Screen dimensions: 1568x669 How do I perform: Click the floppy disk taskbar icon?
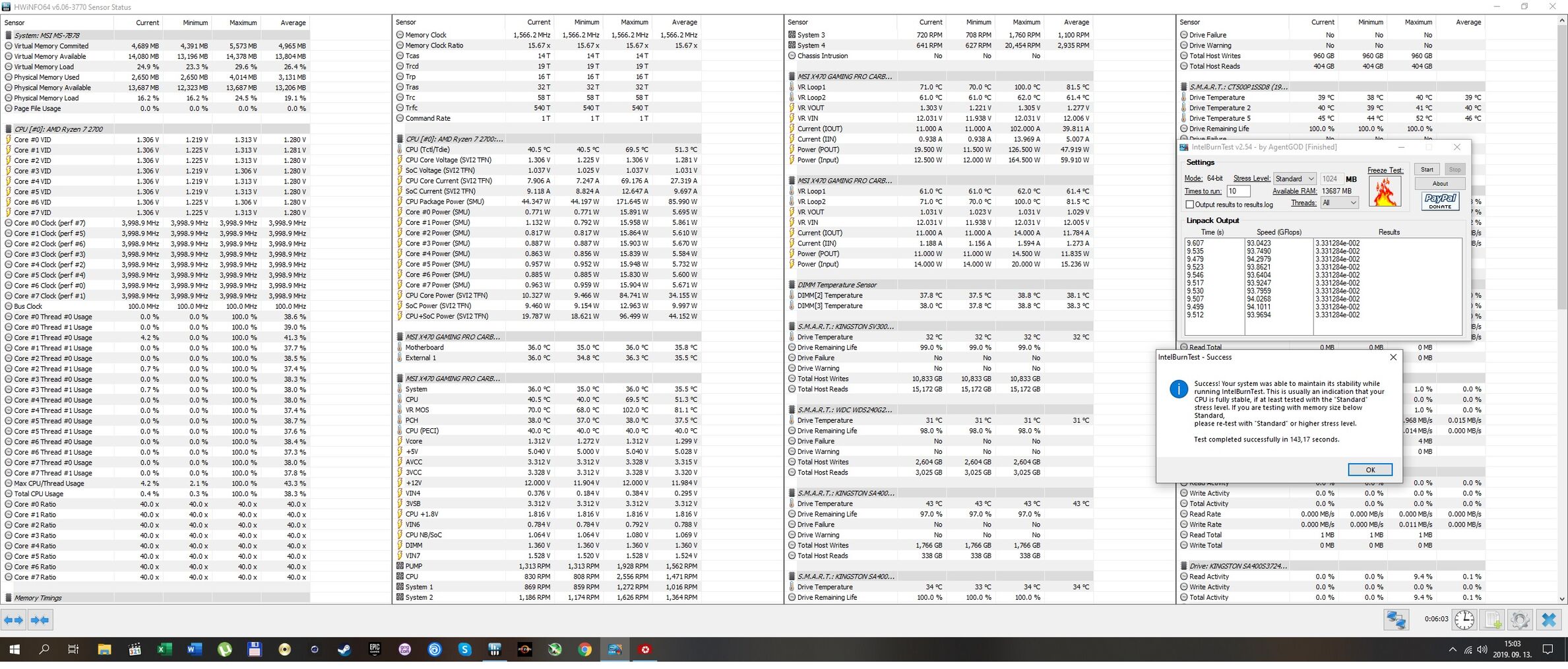pos(255,650)
